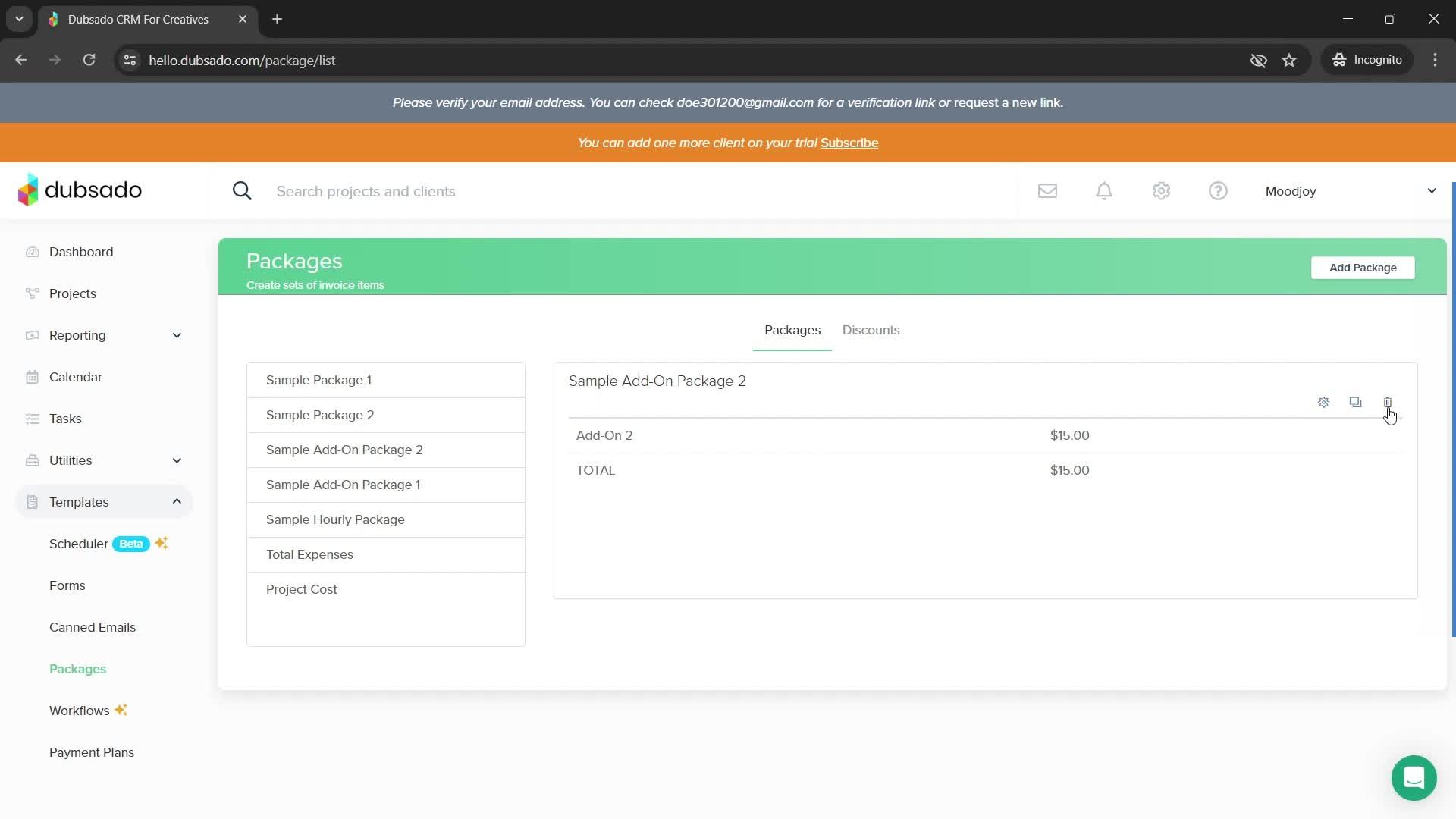This screenshot has height=819, width=1456.
Task: Open the help question mark icon
Action: coord(1218,191)
